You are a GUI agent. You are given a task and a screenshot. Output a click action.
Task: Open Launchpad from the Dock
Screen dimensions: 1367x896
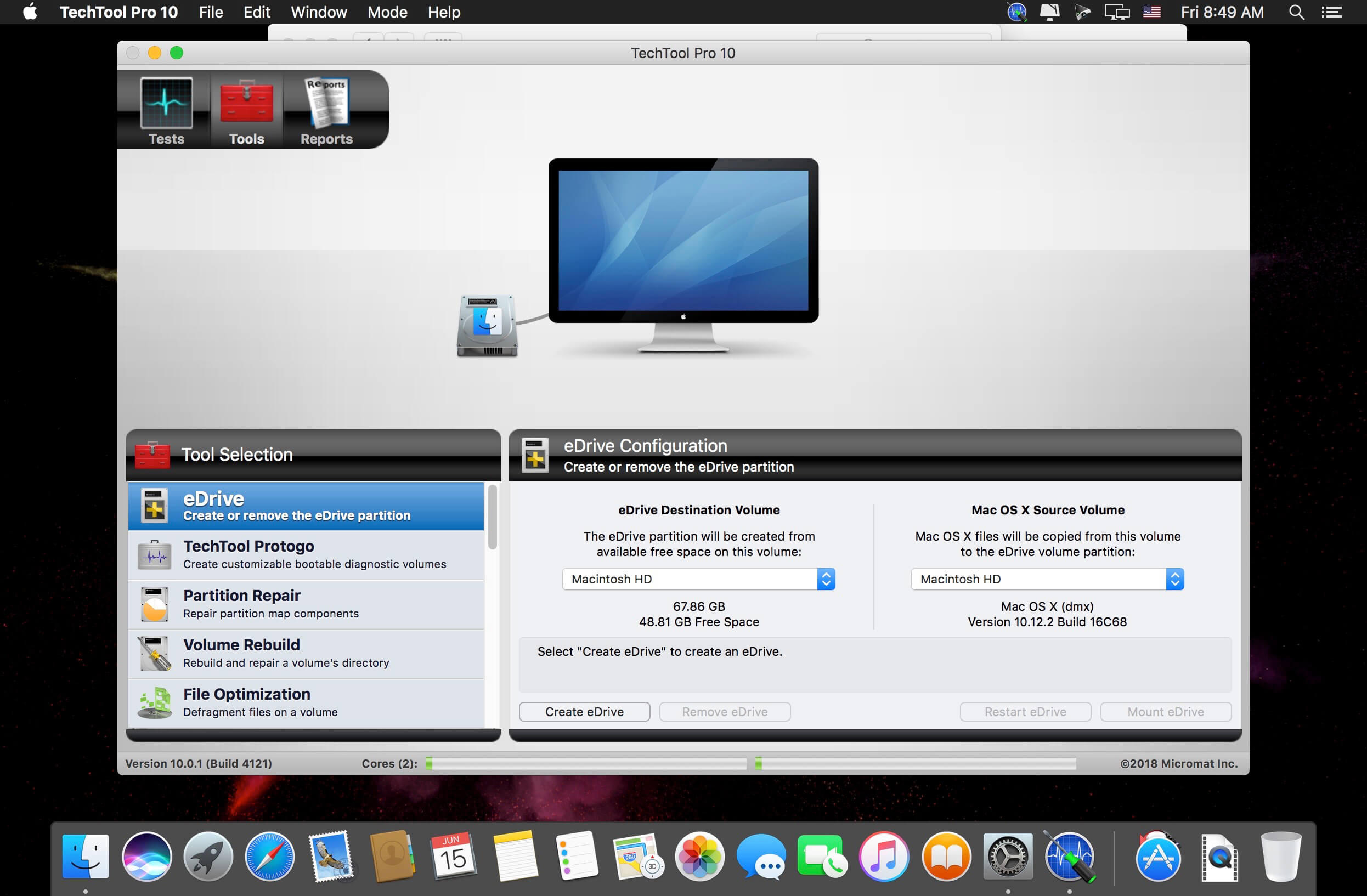(208, 856)
